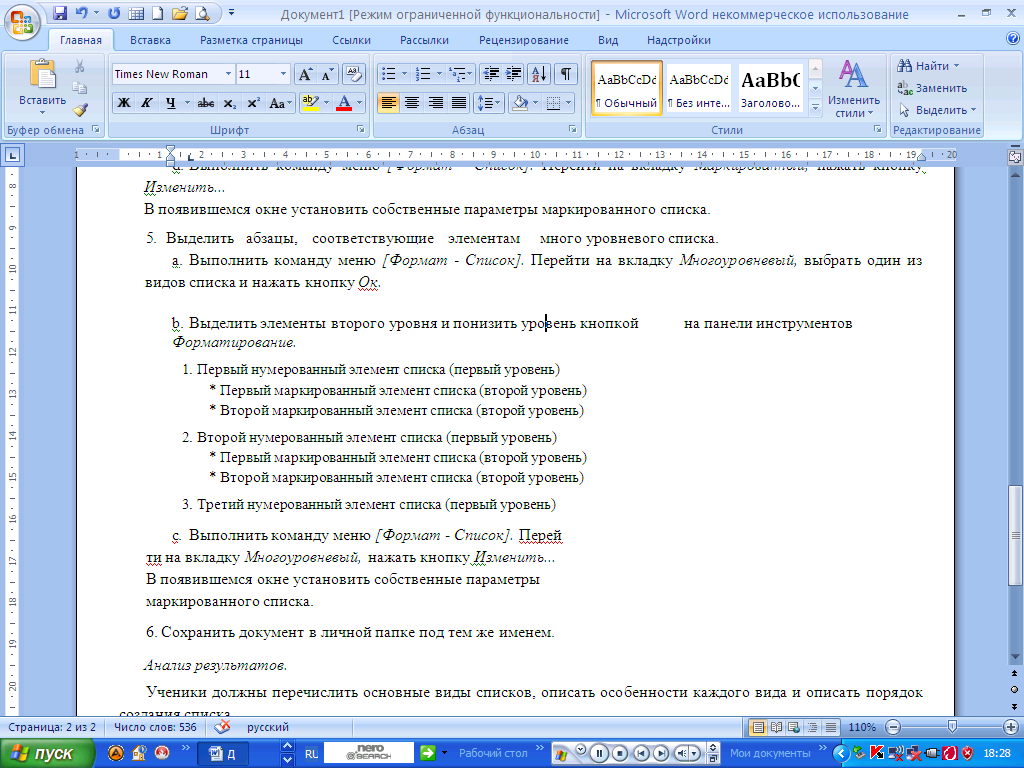Viewport: 1024px width, 768px height.
Task: Open the Change Case (Аа) dropdown
Action: click(x=280, y=103)
